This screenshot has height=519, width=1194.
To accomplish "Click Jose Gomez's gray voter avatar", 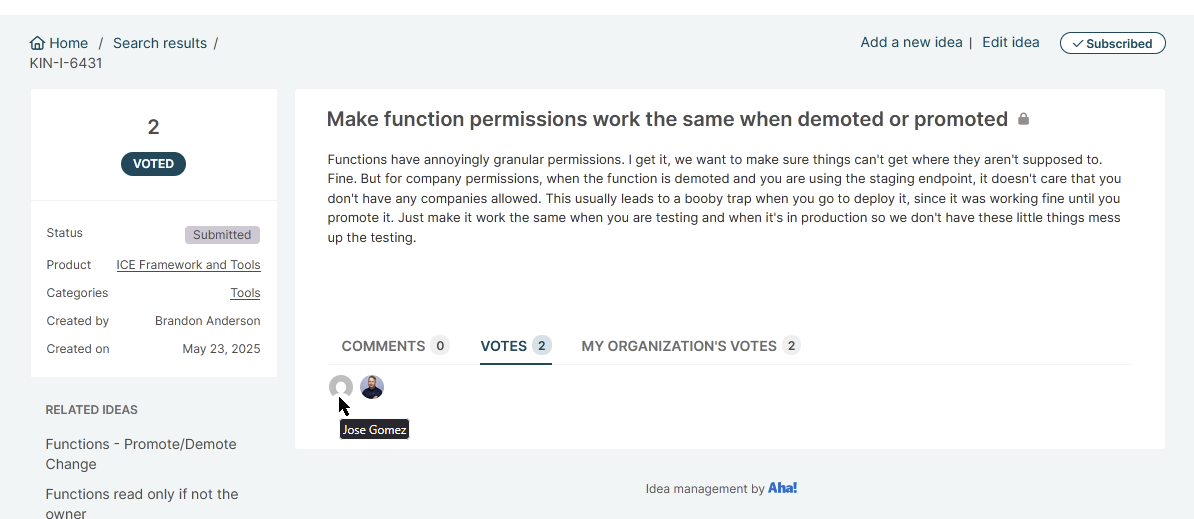I will click(x=341, y=387).
